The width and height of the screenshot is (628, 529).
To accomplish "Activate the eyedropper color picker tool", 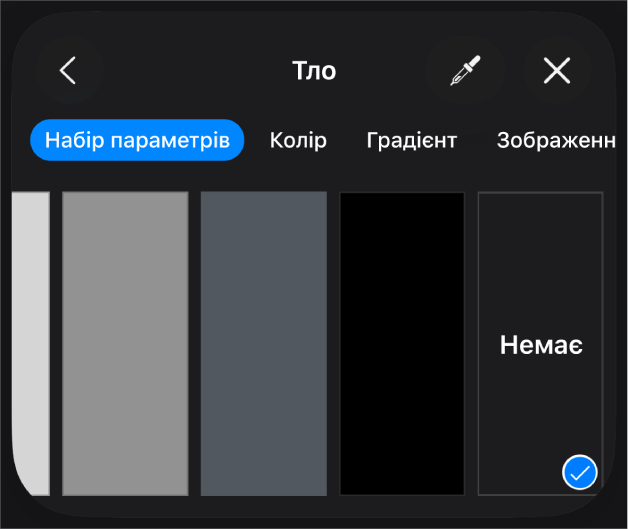I will click(465, 70).
